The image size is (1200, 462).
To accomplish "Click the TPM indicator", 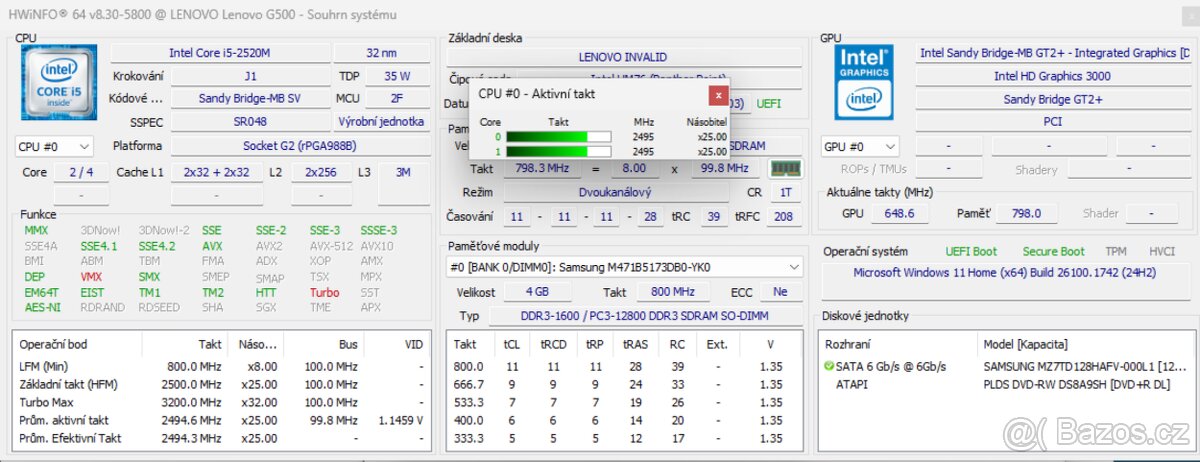I will click(1116, 252).
